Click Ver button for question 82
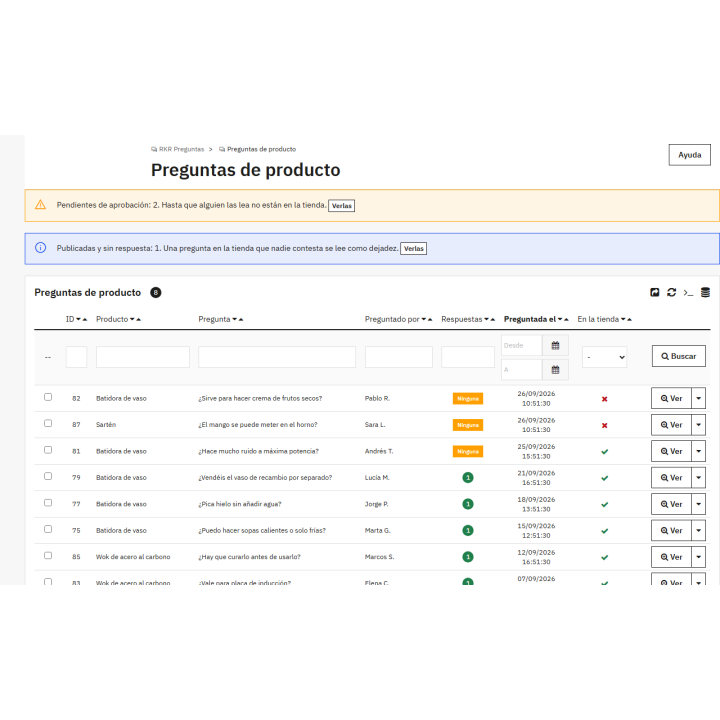 click(671, 398)
